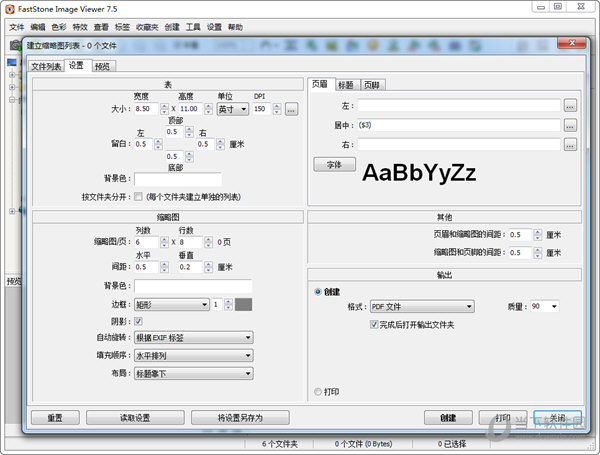Viewport: 600px width, 455px height.
Task: Click the bottom 打印 button
Action: tap(503, 418)
